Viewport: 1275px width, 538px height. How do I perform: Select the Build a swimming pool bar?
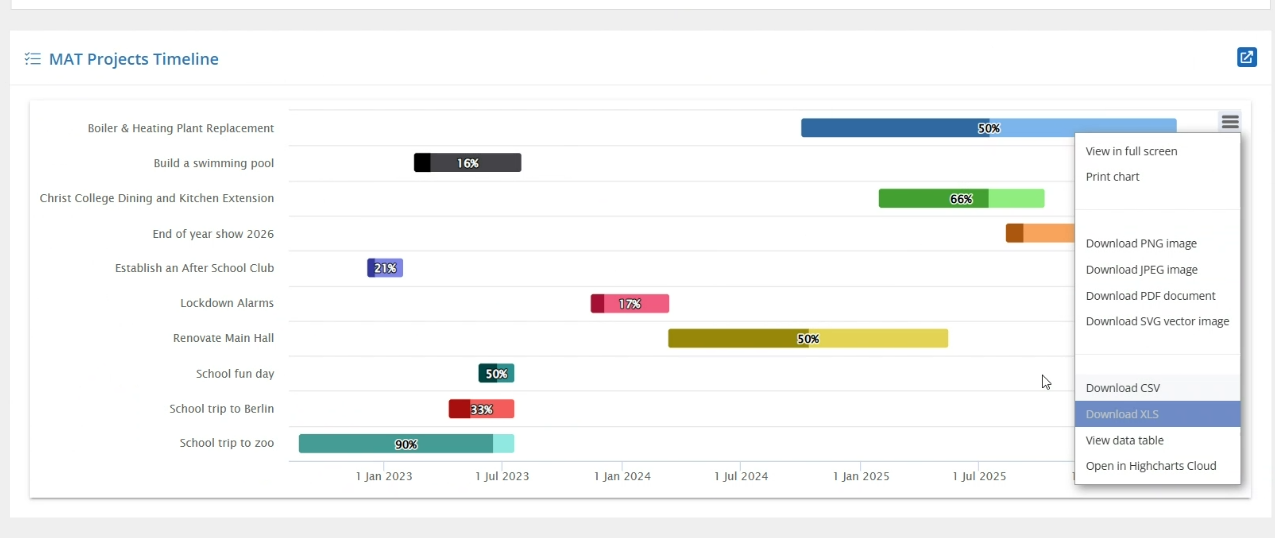467,163
